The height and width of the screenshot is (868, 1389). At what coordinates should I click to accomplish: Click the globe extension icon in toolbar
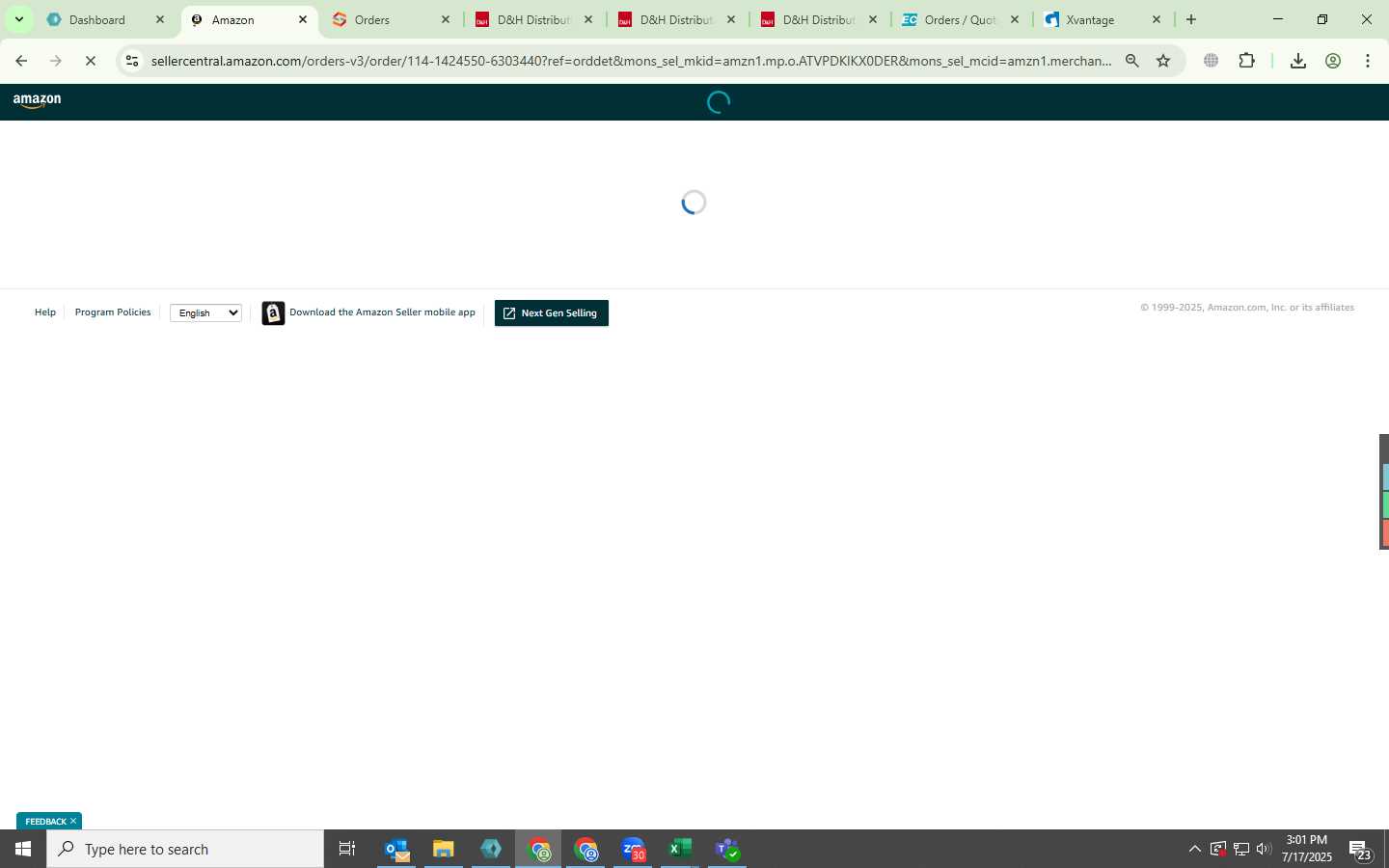1212,61
